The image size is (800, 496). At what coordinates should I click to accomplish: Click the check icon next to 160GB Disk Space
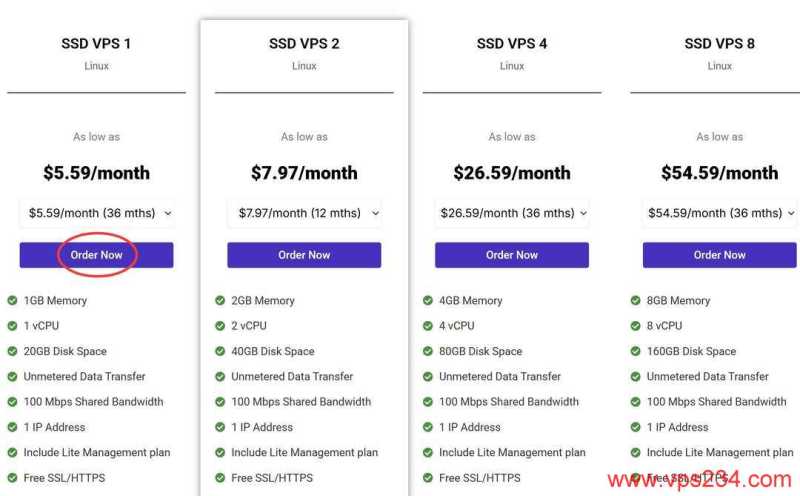[x=636, y=351]
